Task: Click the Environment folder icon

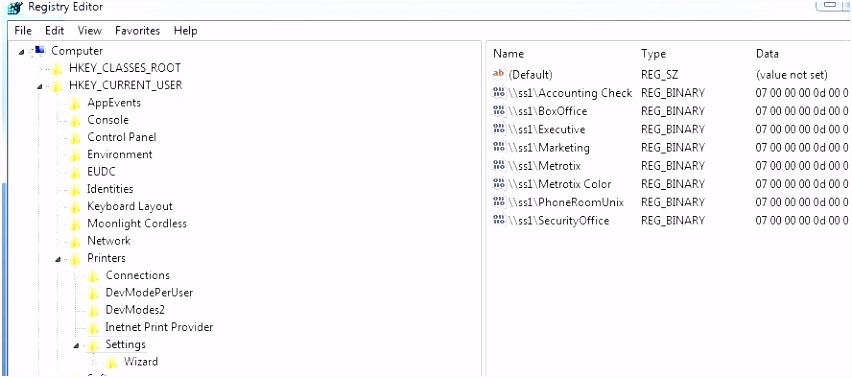Action: pyautogui.click(x=76, y=155)
